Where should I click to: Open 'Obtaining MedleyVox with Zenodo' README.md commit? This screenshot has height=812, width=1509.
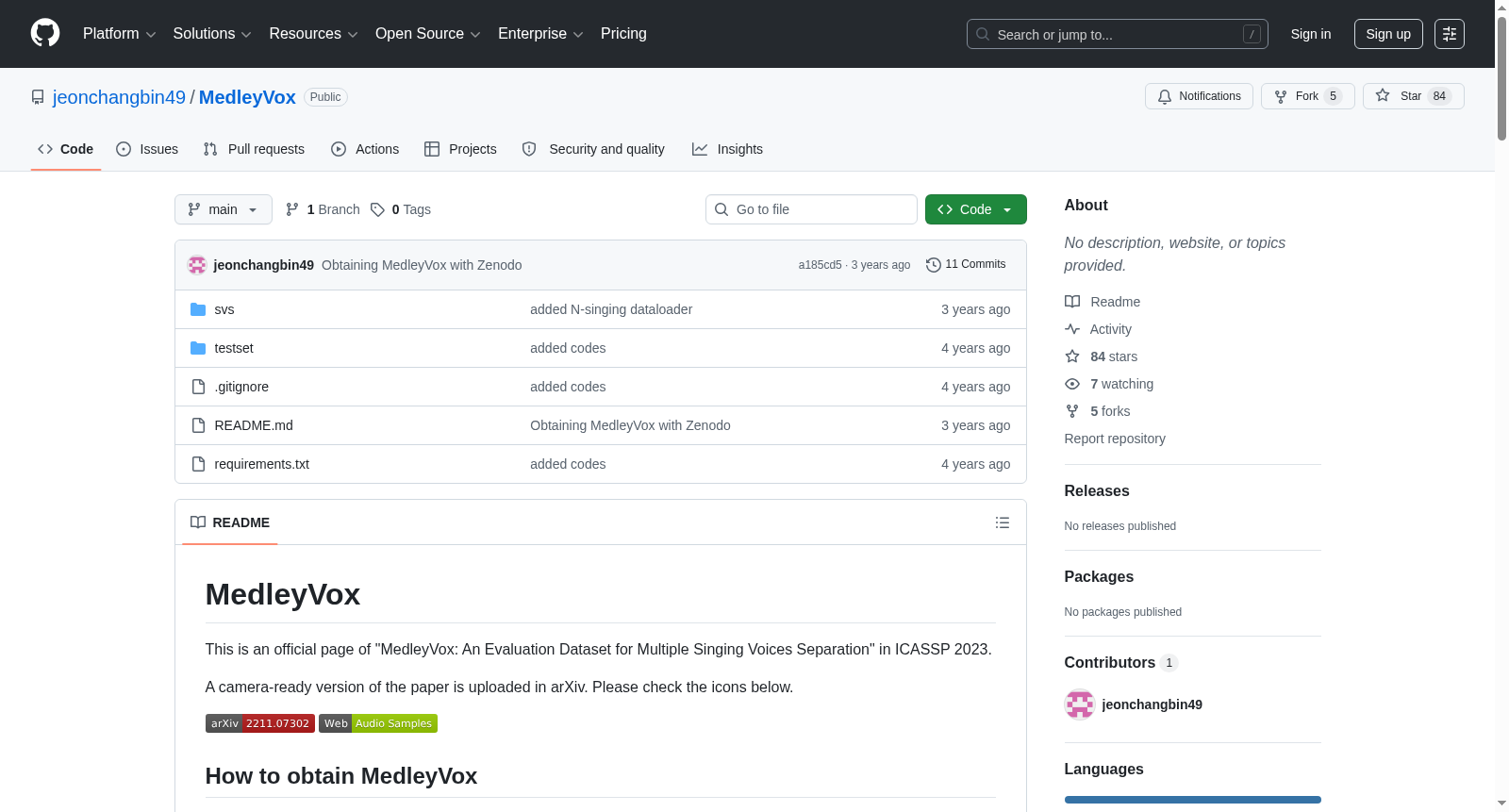pos(630,425)
